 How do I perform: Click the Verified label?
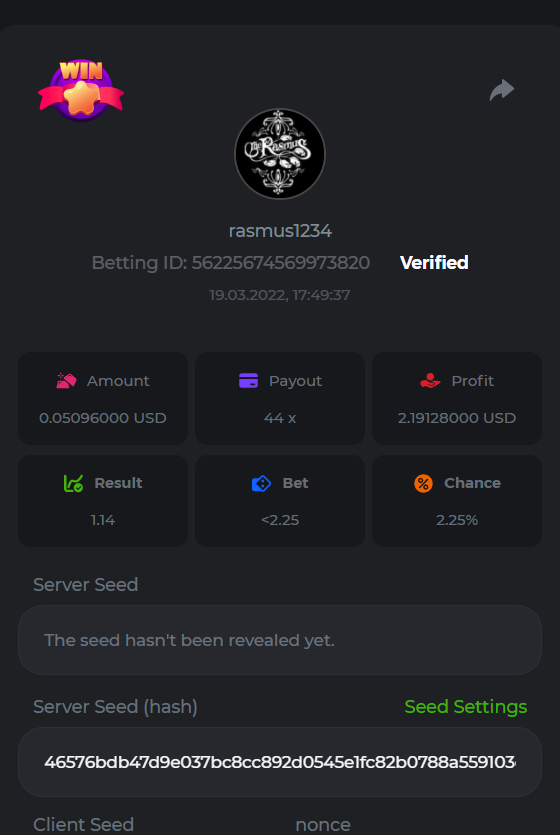coord(434,263)
